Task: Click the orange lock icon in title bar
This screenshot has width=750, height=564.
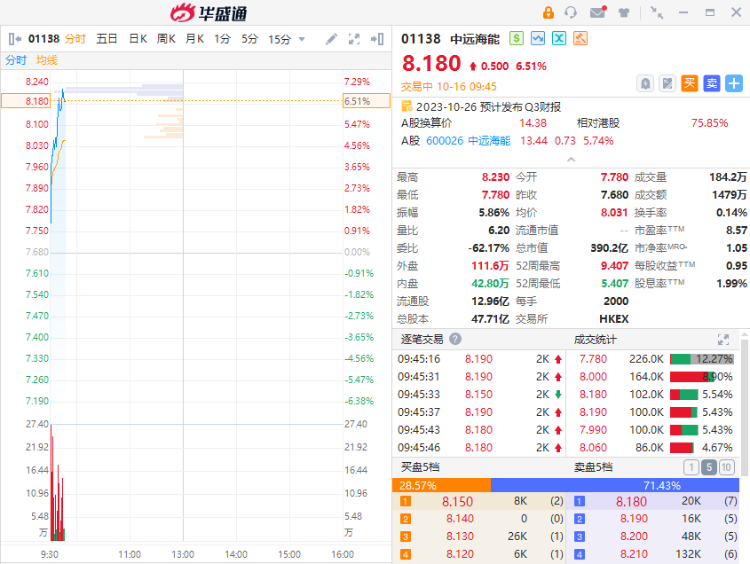Action: tap(548, 13)
